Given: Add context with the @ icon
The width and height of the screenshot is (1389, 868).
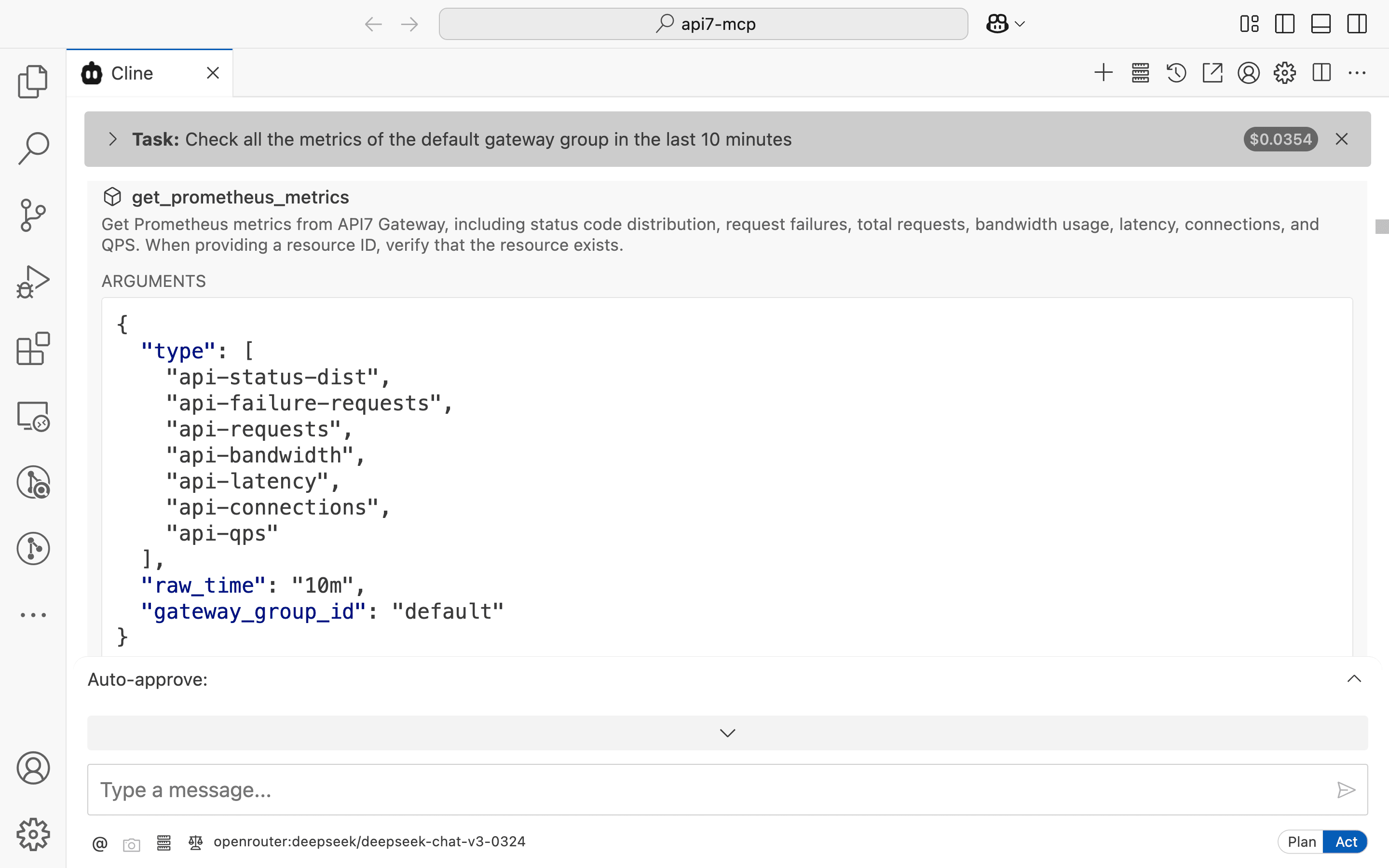Looking at the screenshot, I should coord(99,843).
